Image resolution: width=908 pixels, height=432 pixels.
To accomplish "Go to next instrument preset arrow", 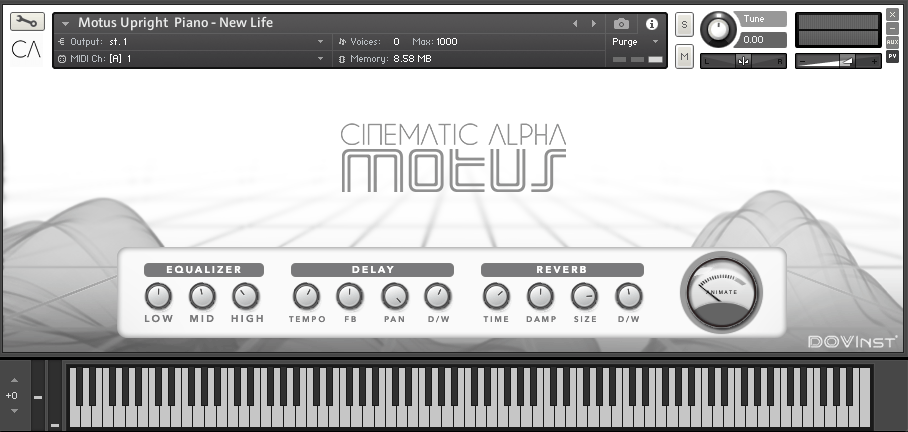I will tap(594, 24).
